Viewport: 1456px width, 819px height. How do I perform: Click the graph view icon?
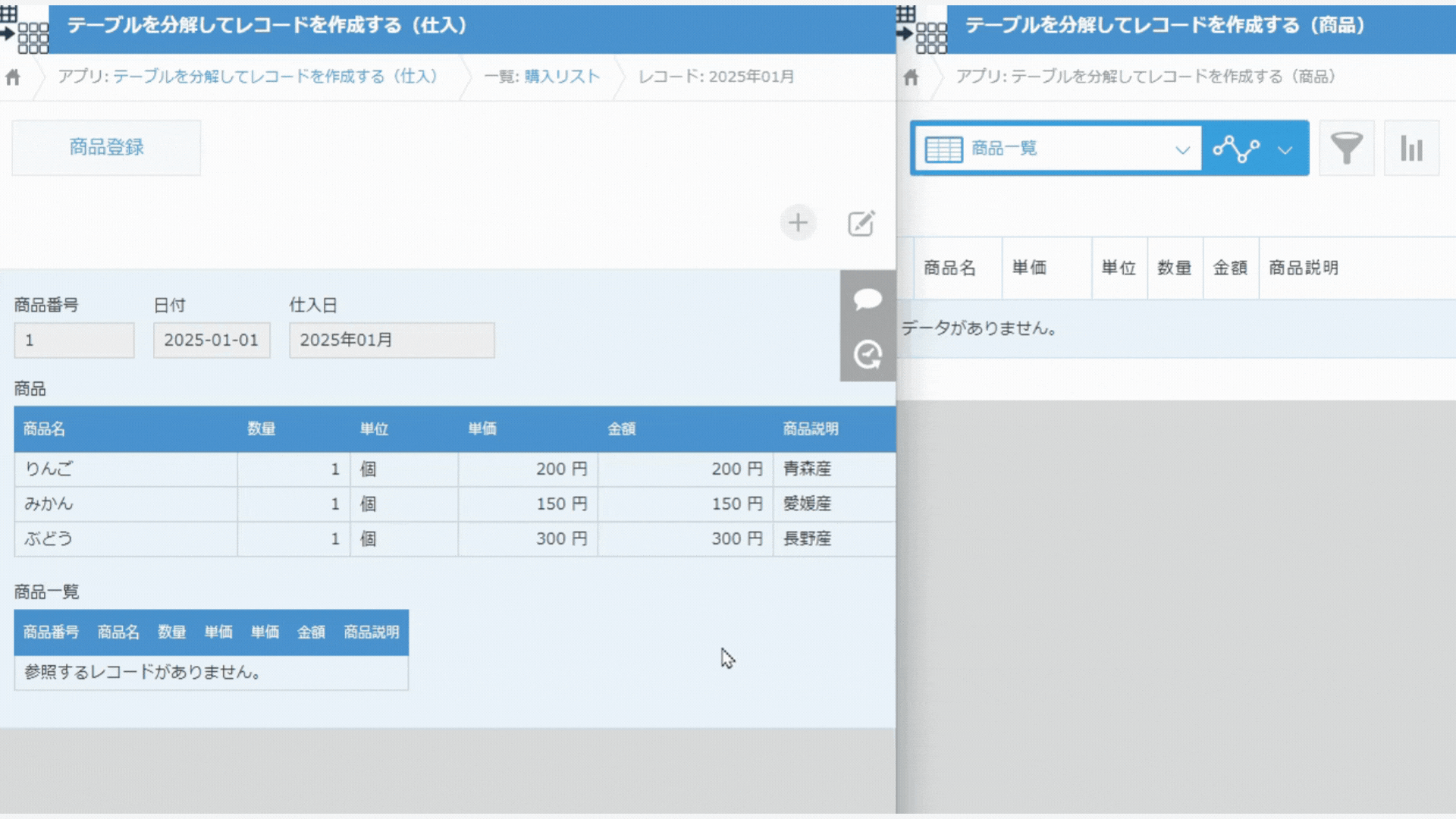pyautogui.click(x=1236, y=149)
